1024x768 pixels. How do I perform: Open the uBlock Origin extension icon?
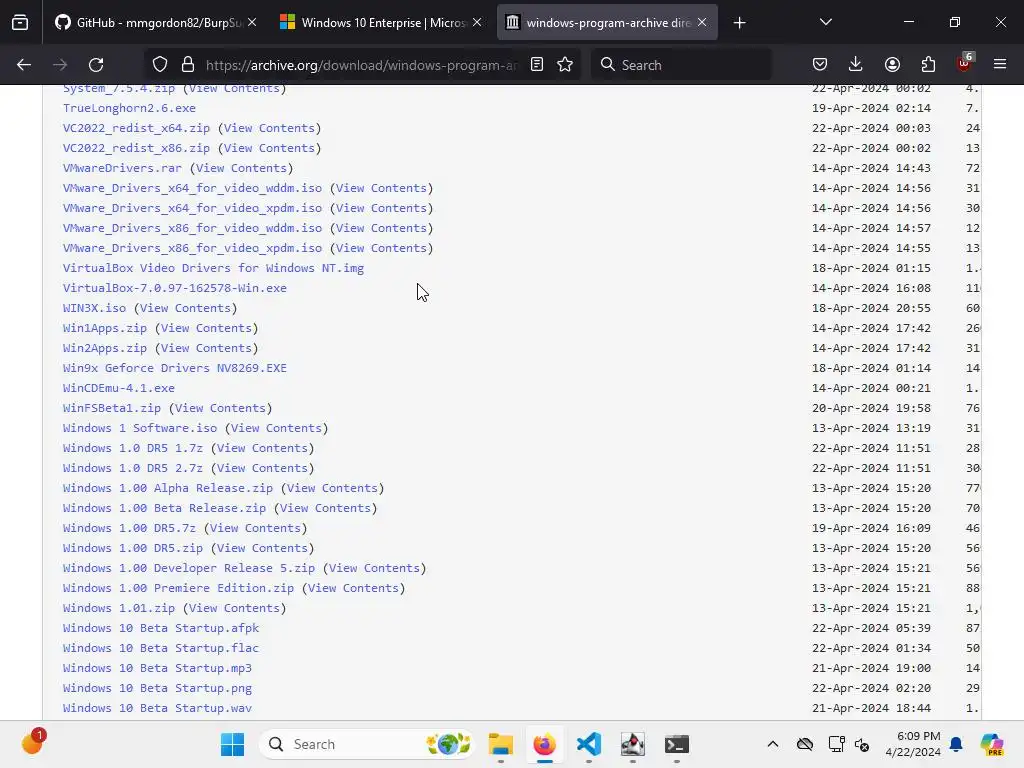pos(964,63)
